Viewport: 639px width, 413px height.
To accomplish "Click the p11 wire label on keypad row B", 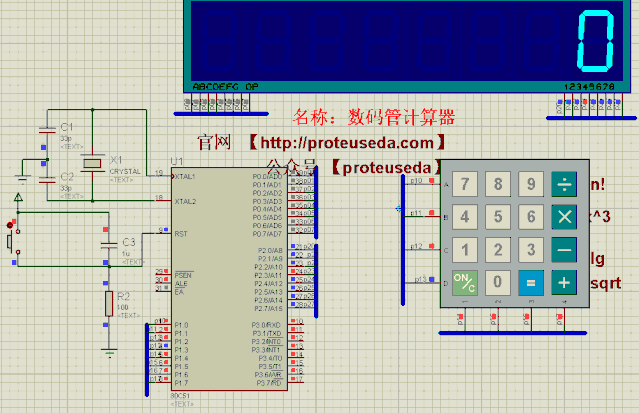I will (x=416, y=213).
